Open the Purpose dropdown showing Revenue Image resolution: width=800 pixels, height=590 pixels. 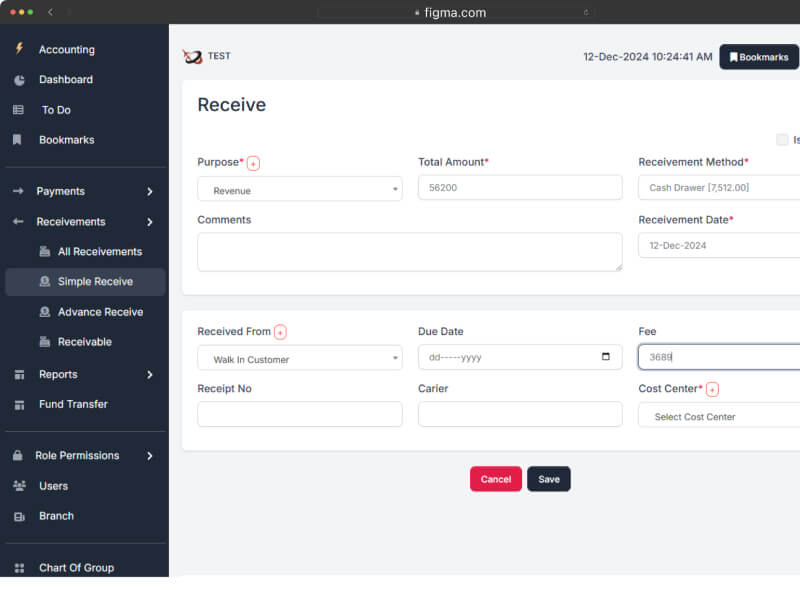pos(299,189)
